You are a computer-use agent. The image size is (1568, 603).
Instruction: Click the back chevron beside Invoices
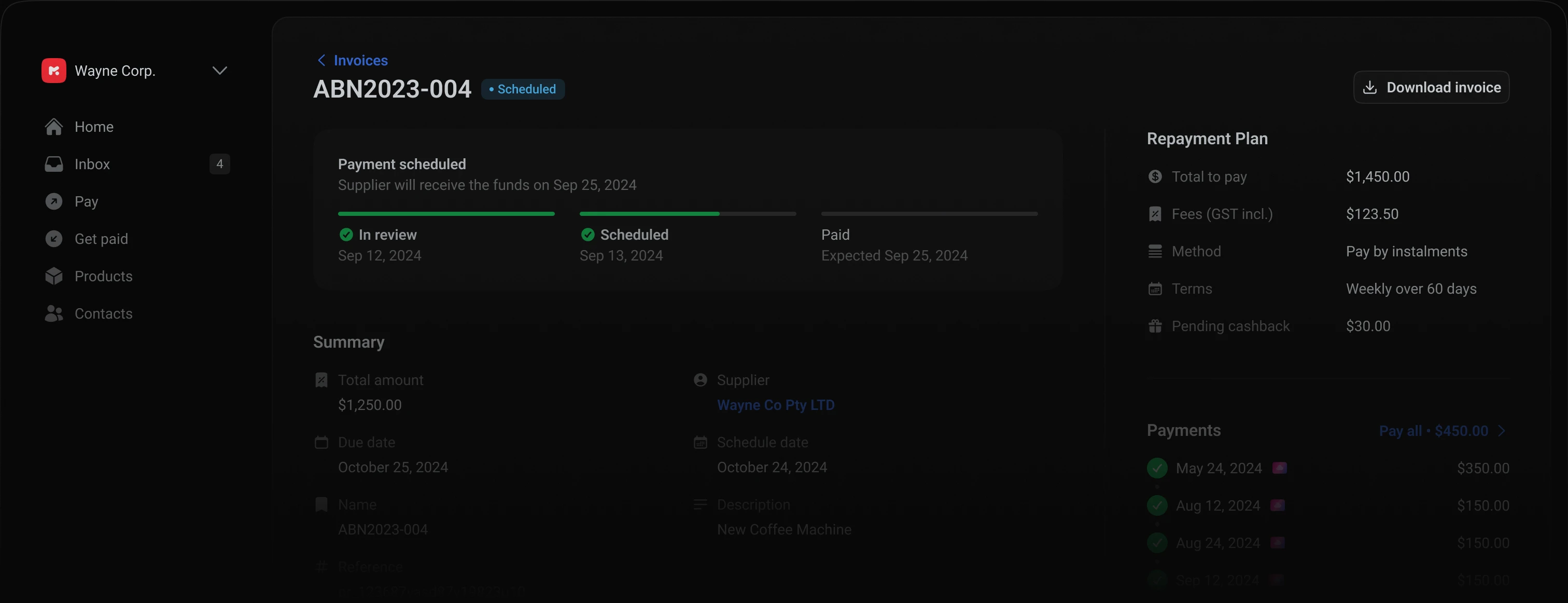(x=321, y=60)
